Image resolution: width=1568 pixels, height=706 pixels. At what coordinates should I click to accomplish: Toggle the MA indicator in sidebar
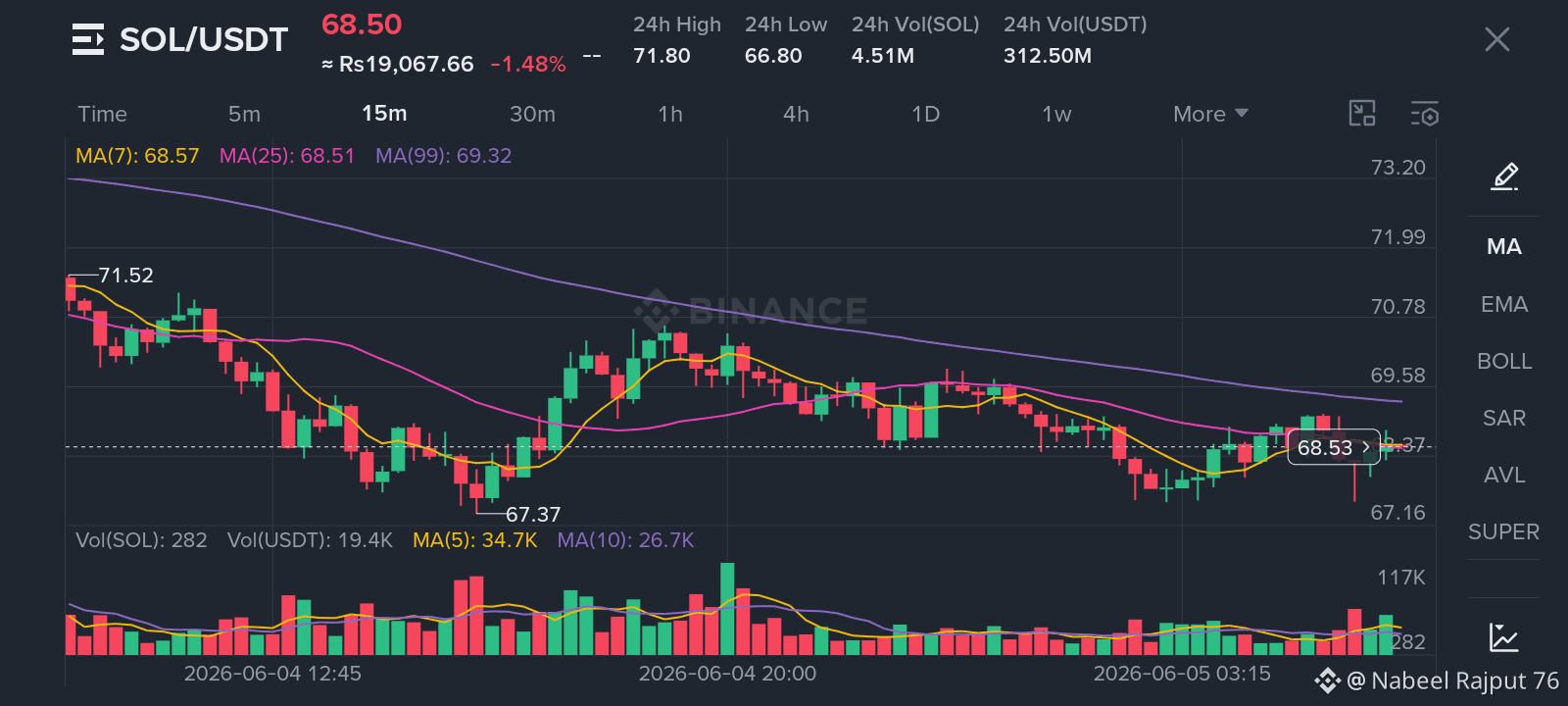pos(1503,247)
